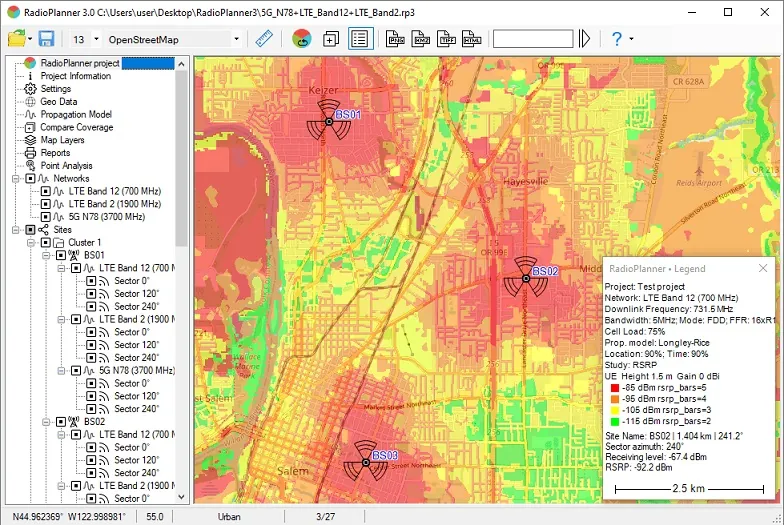
Task: Collapse the Networks tree node
Action: pos(16,178)
